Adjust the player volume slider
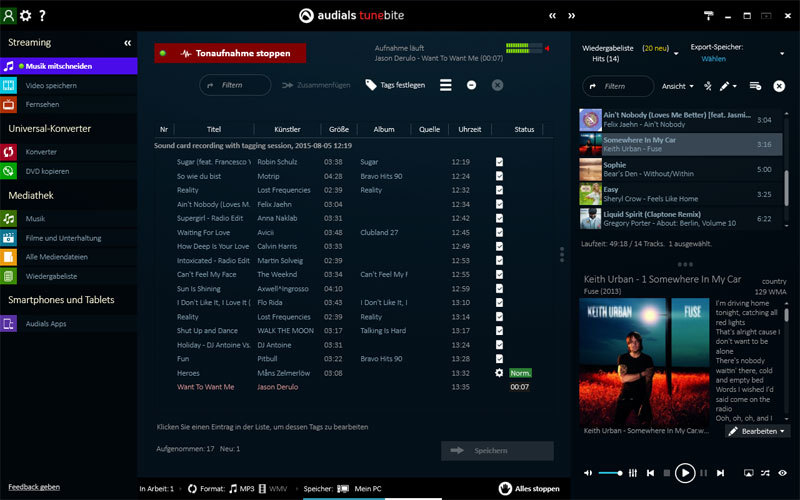 point(611,472)
